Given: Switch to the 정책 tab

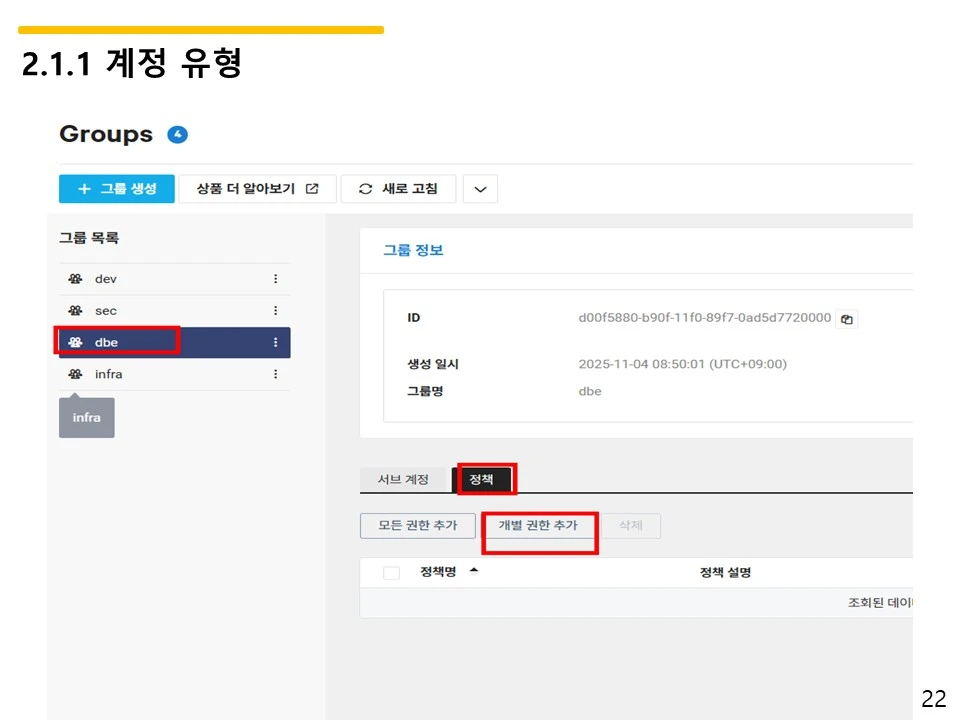Looking at the screenshot, I should (x=484, y=479).
